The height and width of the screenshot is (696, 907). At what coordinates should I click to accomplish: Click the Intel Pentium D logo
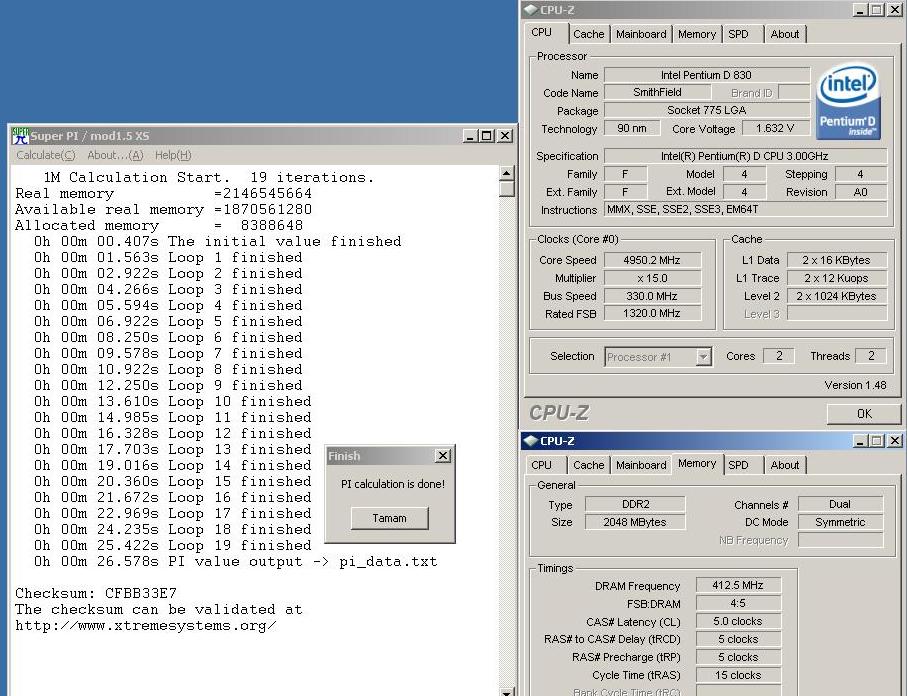pyautogui.click(x=848, y=101)
